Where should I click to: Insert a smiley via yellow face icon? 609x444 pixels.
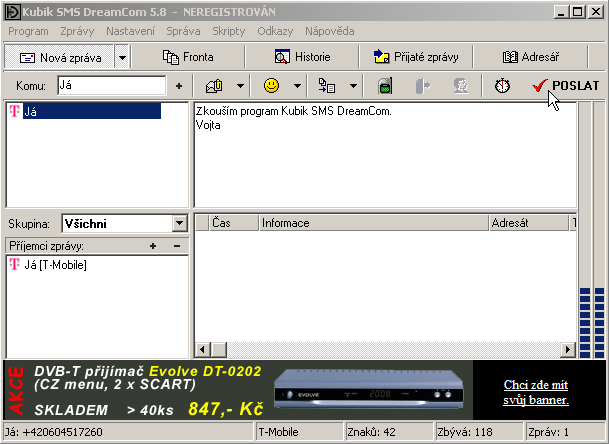(x=271, y=85)
